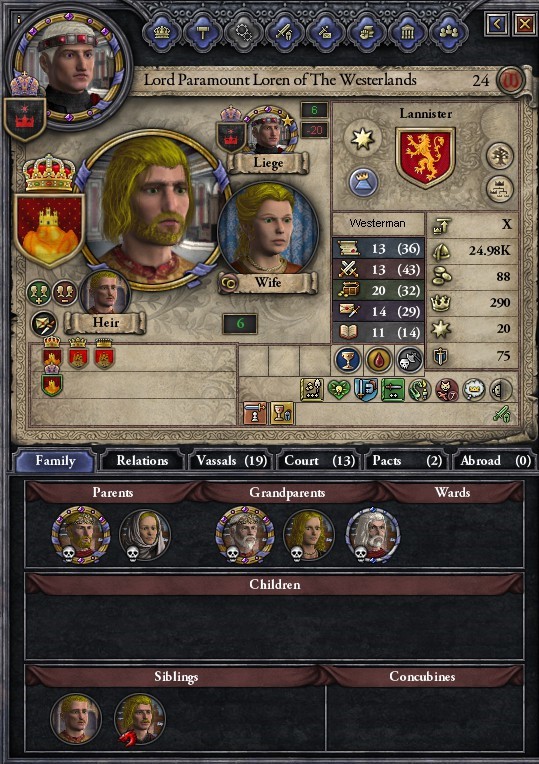Open the Realm crown icon in top bar
The height and width of the screenshot is (764, 539).
pyautogui.click(x=162, y=32)
